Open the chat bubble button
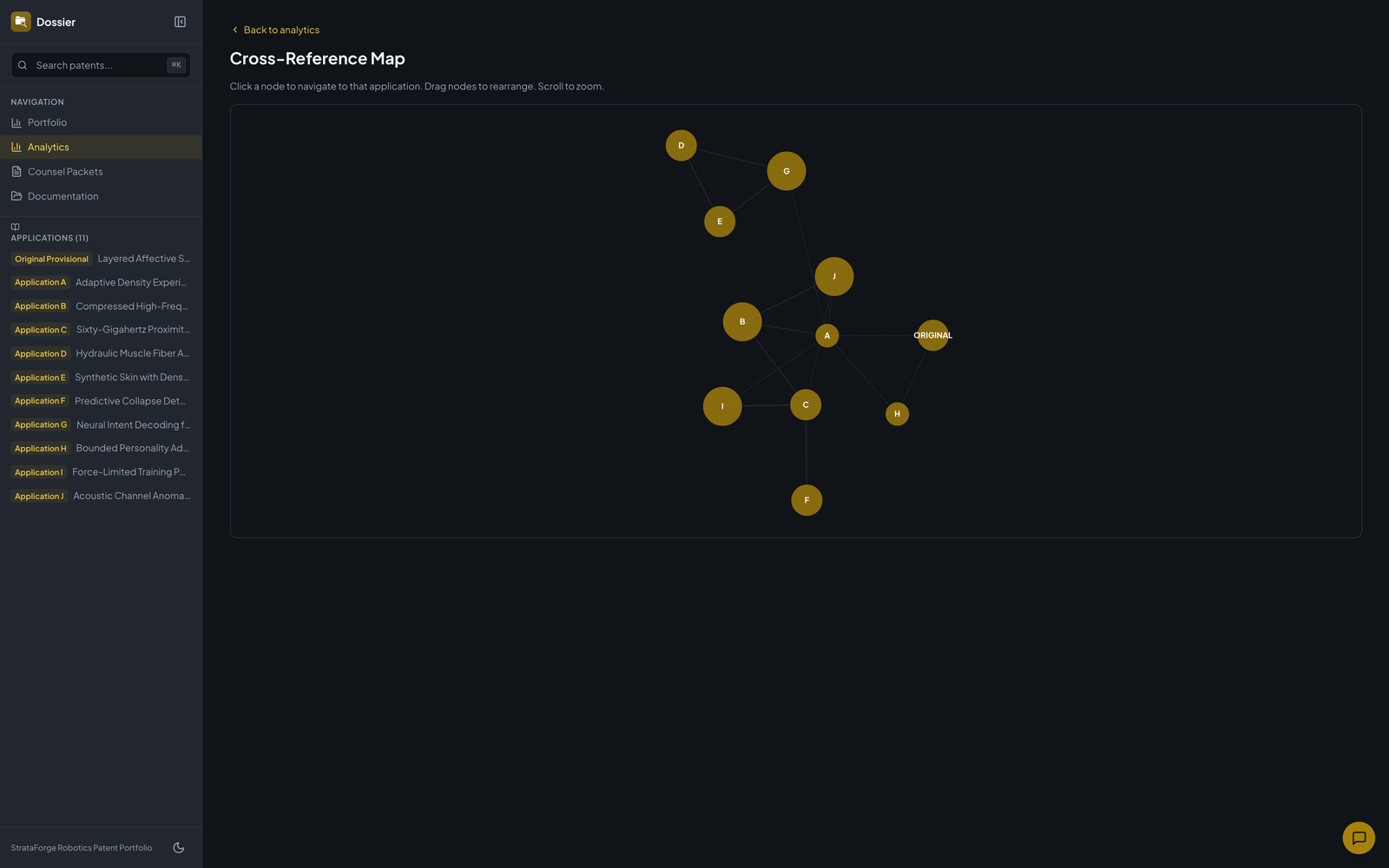Image resolution: width=1389 pixels, height=868 pixels. coord(1359,838)
